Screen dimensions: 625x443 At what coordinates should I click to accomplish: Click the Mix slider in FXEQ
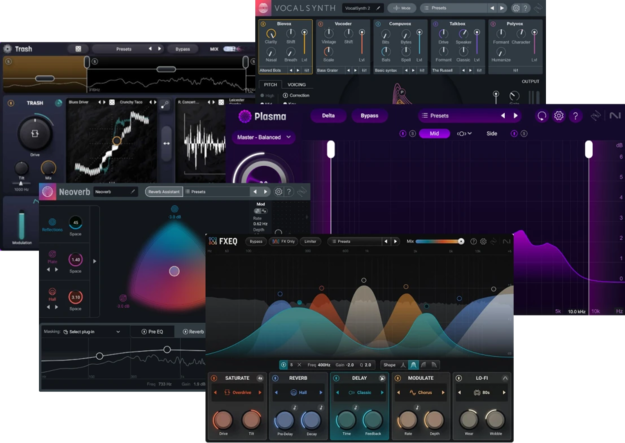click(440, 241)
